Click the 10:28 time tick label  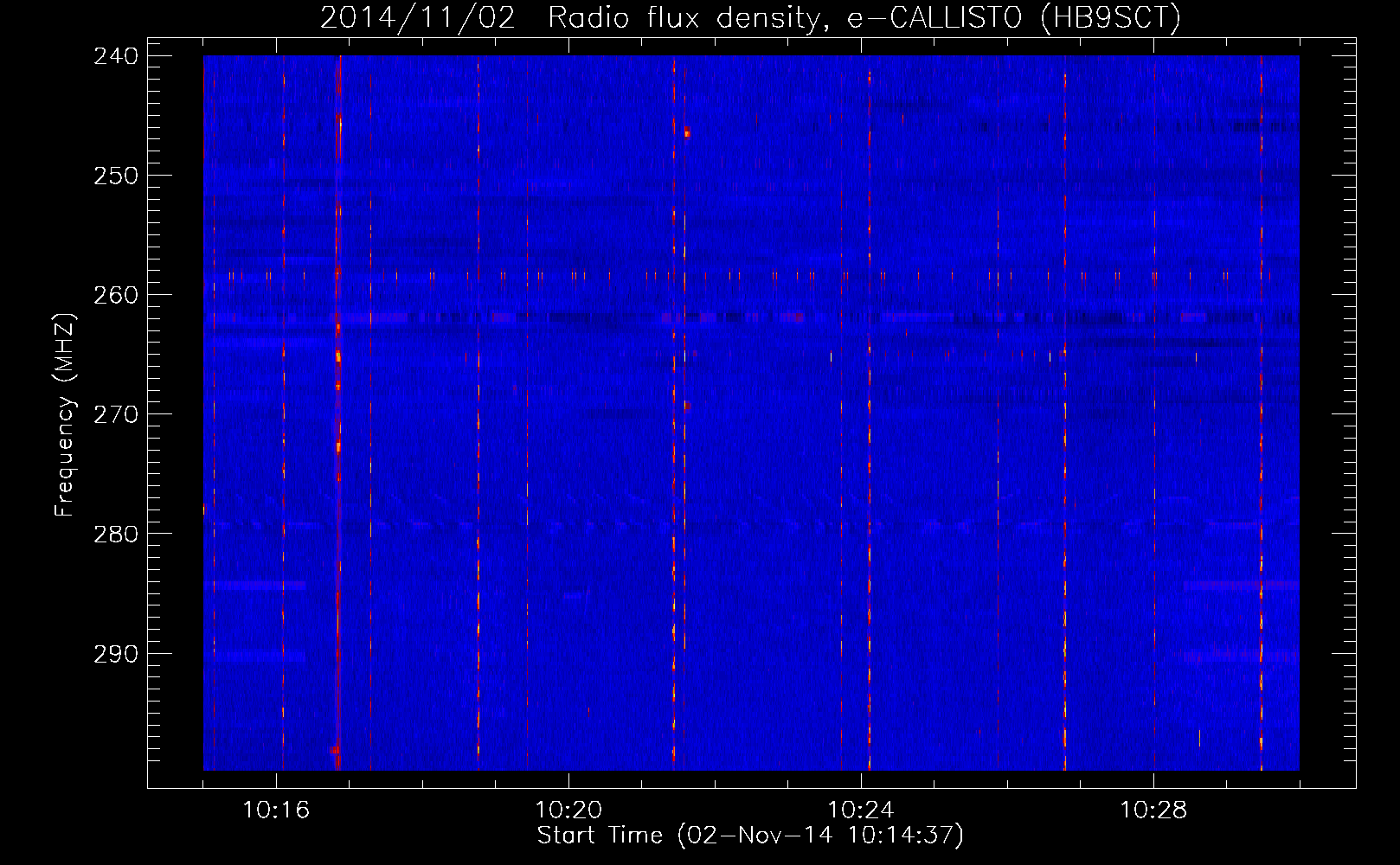[x=1153, y=811]
